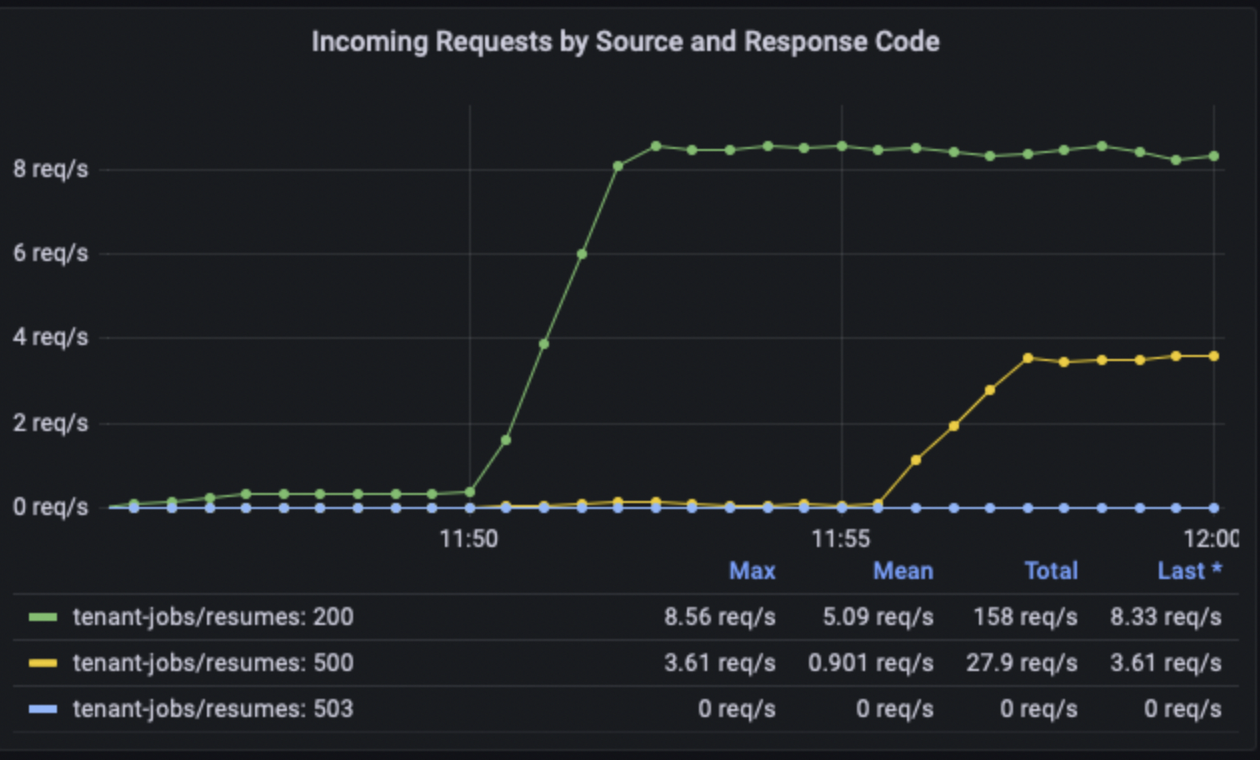Image resolution: width=1260 pixels, height=760 pixels.
Task: Click the green peak data point near 8.56 req/s
Action: click(656, 146)
